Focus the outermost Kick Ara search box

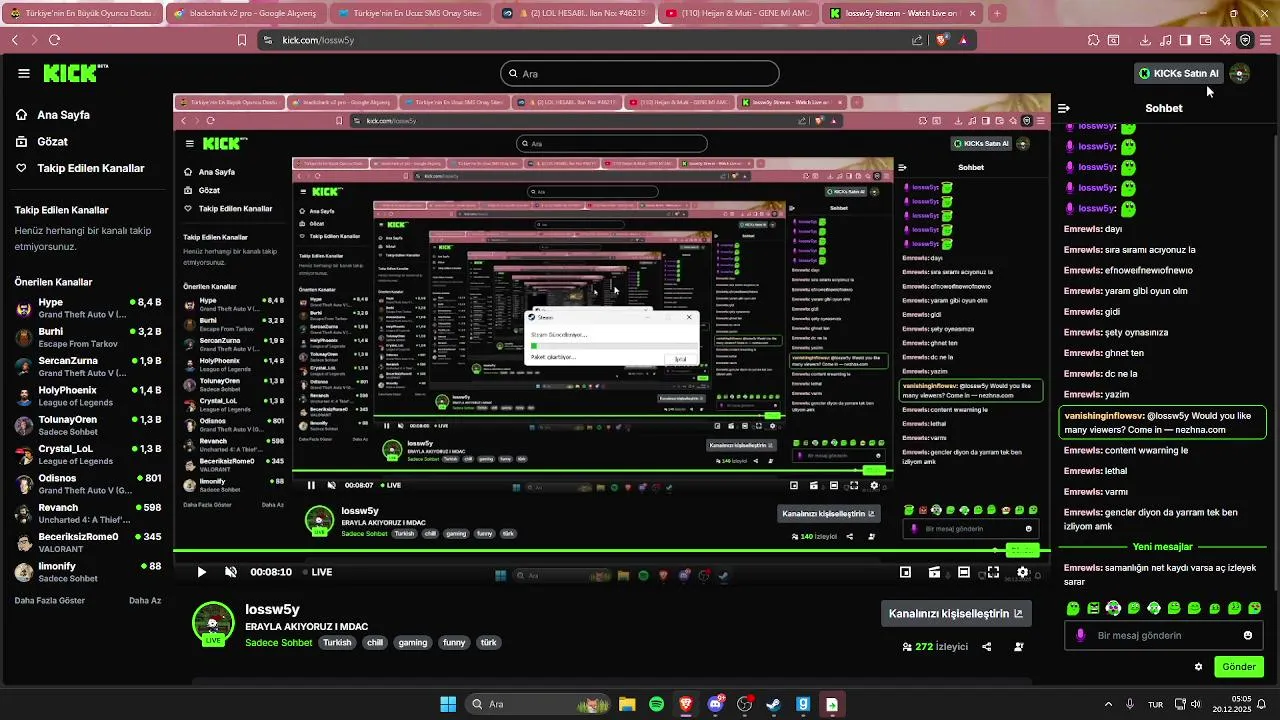pos(640,73)
